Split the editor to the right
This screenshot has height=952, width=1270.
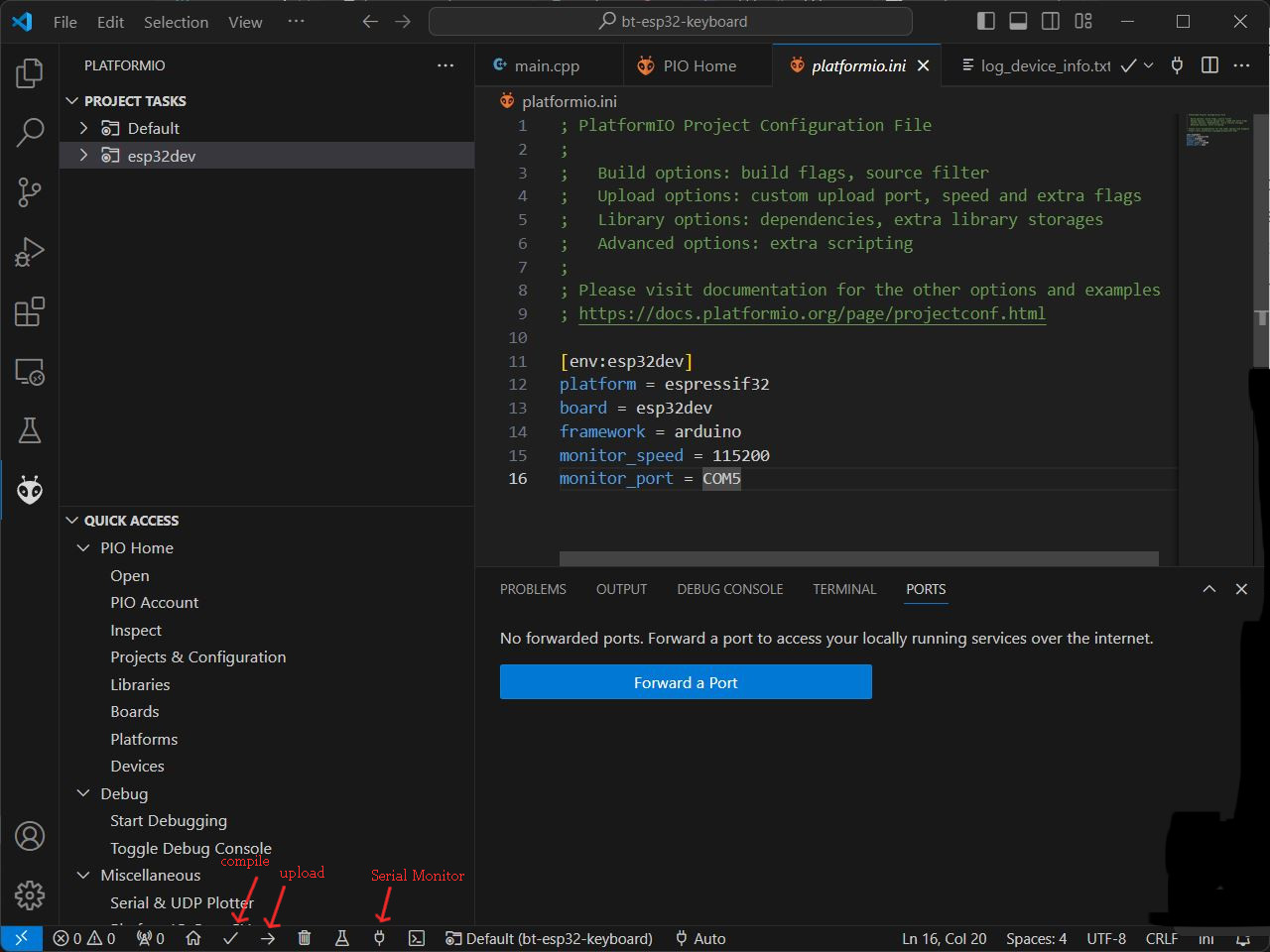[x=1209, y=65]
